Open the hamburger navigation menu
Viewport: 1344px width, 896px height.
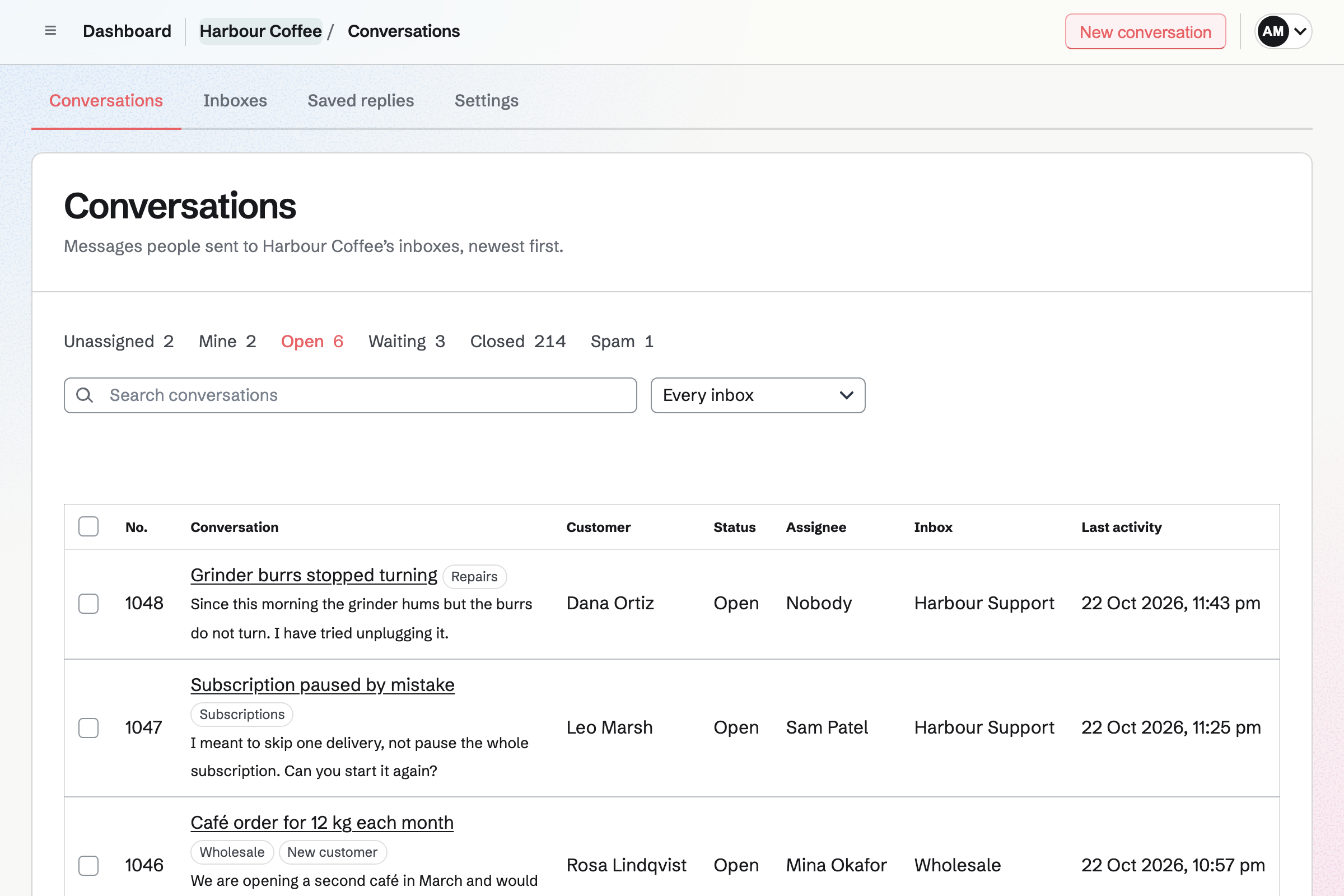[x=50, y=31]
